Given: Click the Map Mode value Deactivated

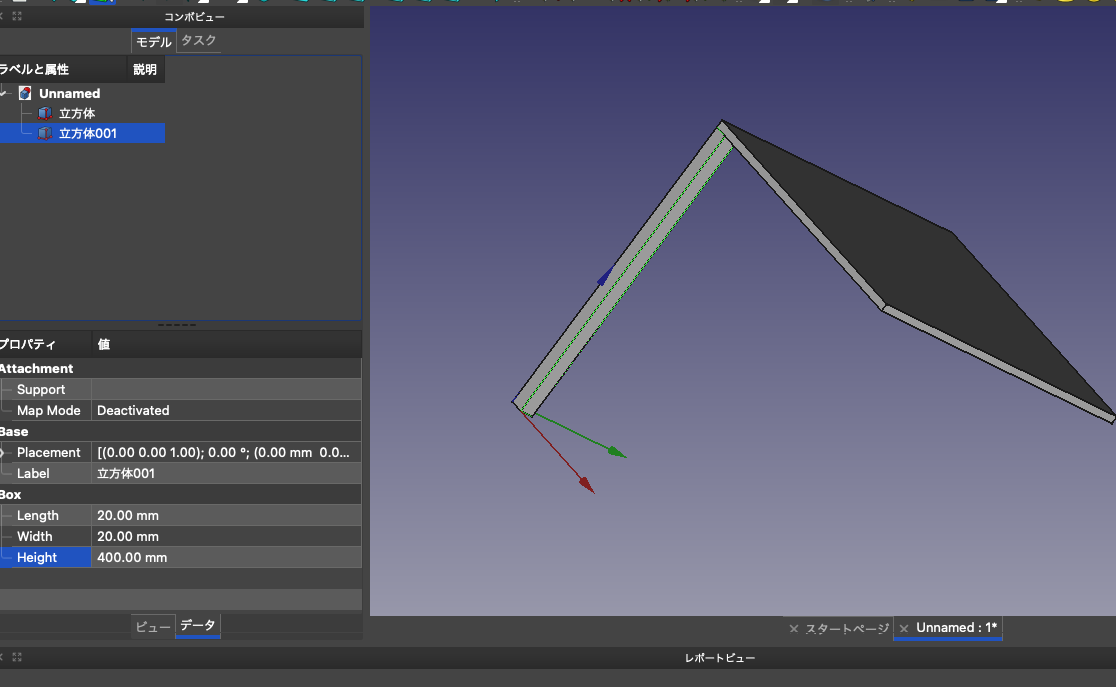Looking at the screenshot, I should point(226,411).
